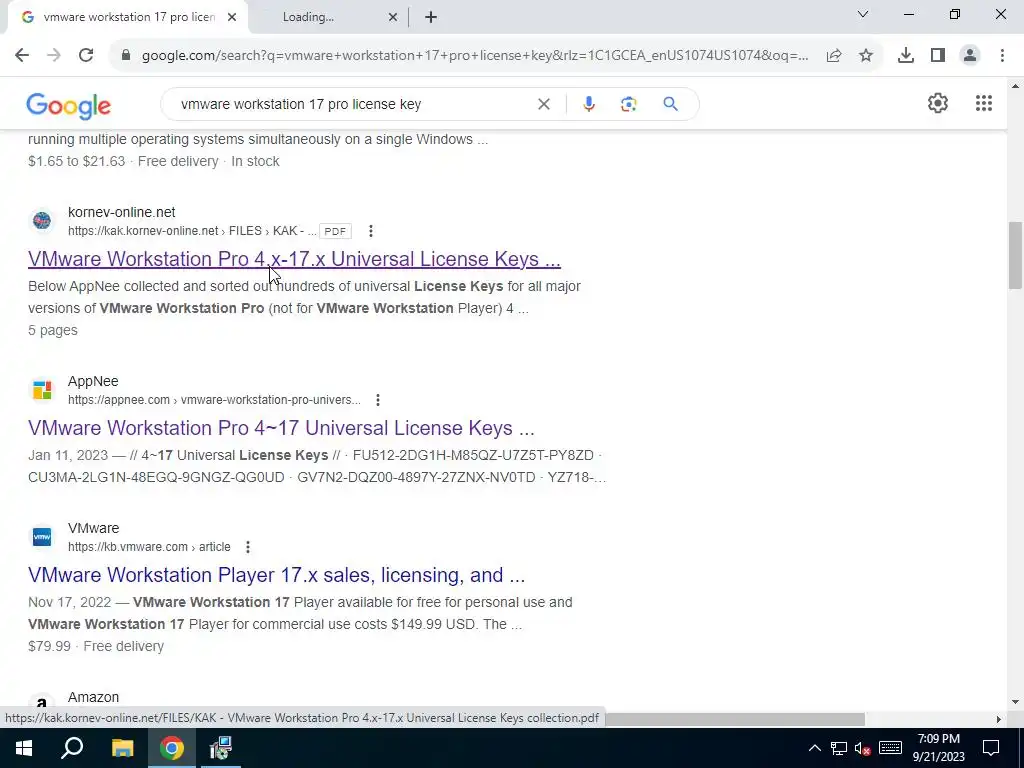Image resolution: width=1024 pixels, height=768 pixels.
Task: Click the kb.vmware.com article breadcrumb
Action: point(150,547)
